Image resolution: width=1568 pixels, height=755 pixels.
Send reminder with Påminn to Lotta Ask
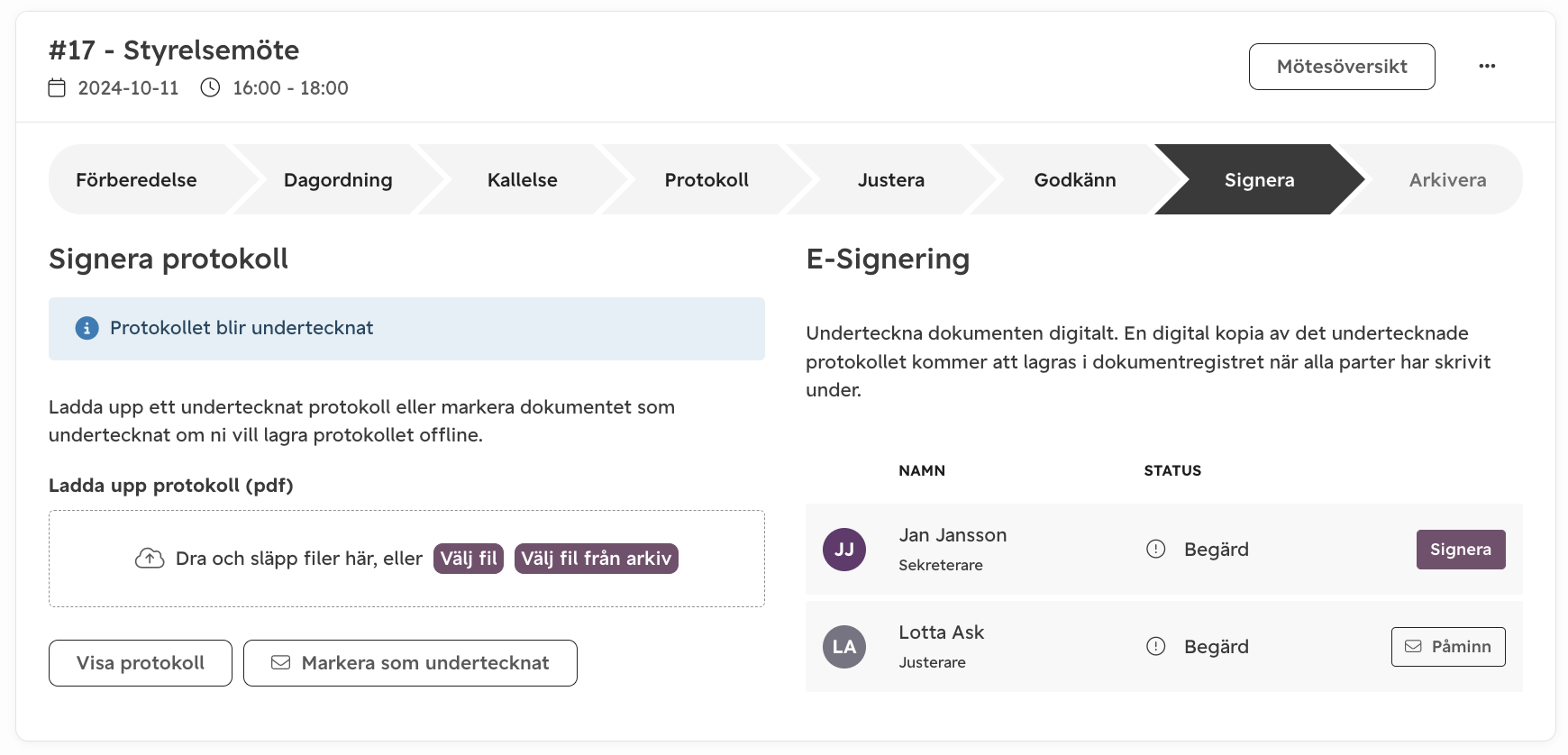click(1448, 647)
